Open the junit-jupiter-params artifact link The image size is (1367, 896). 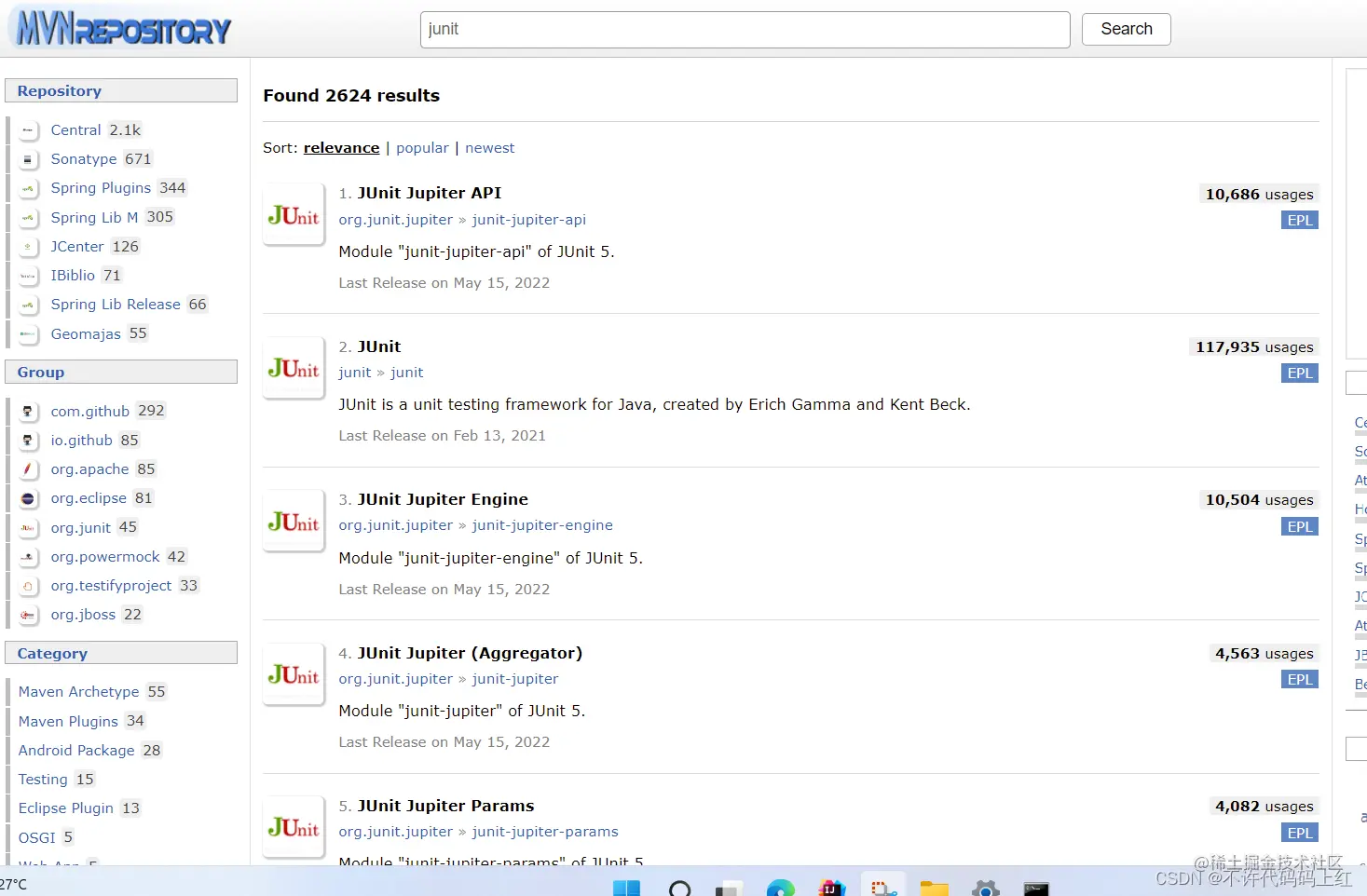tap(545, 832)
